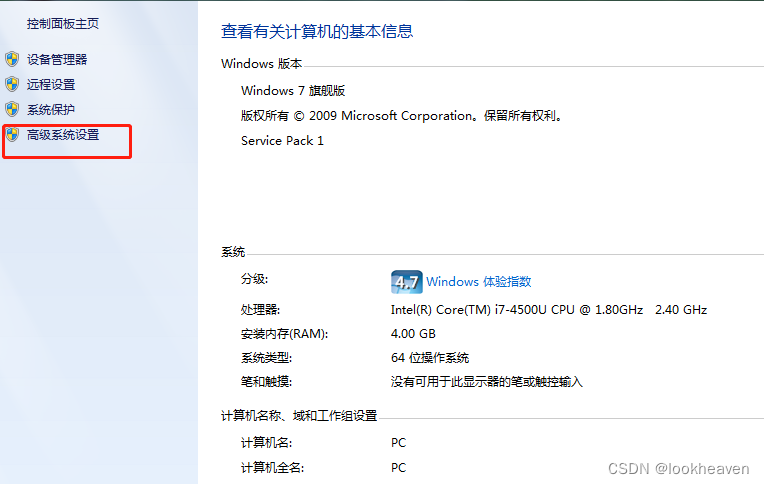Viewport: 764px width, 484px height.
Task: Open 远程设置 link
Action: [51, 84]
